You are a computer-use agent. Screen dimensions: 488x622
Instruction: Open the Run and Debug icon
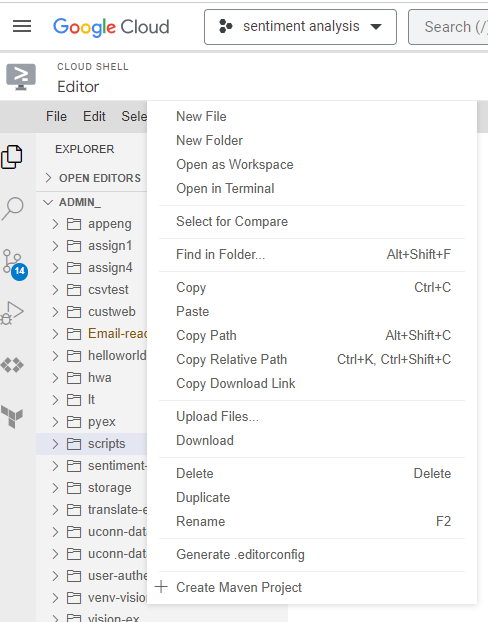12,313
